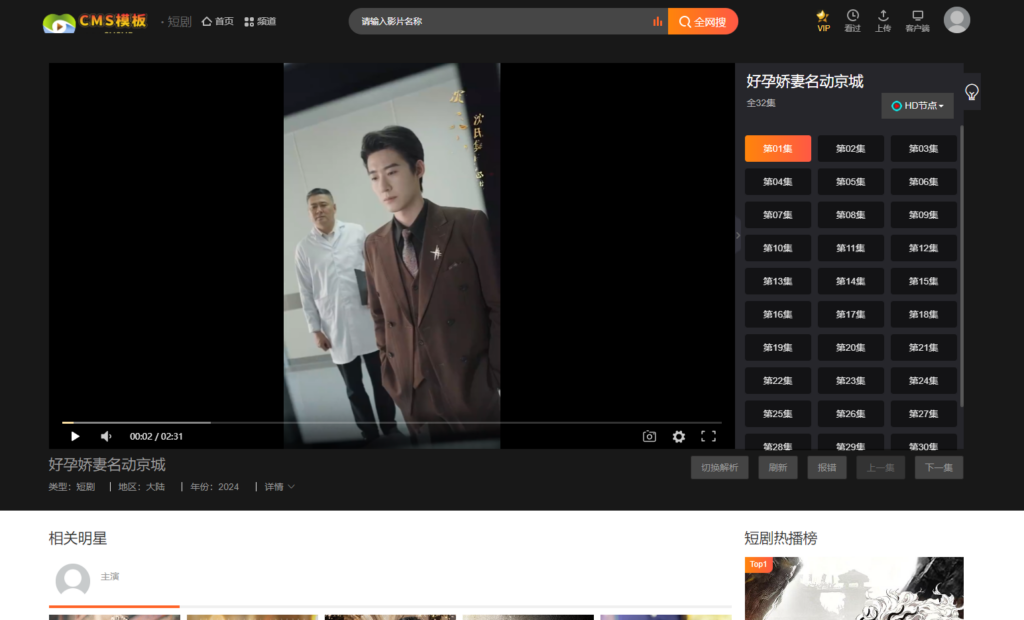The height and width of the screenshot is (620, 1024).
Task: Select episode 第14集
Action: (850, 282)
